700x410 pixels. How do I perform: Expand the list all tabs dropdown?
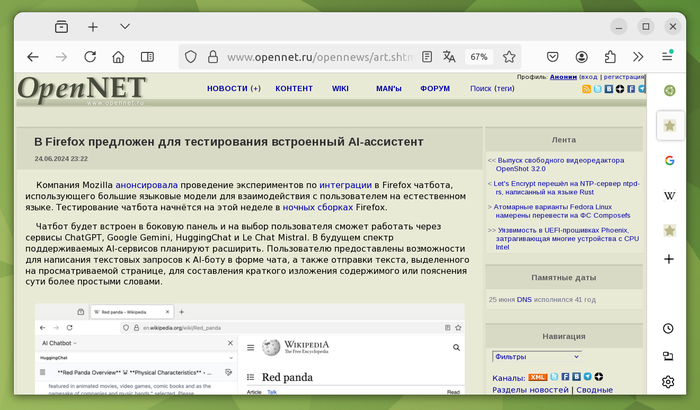click(x=124, y=26)
